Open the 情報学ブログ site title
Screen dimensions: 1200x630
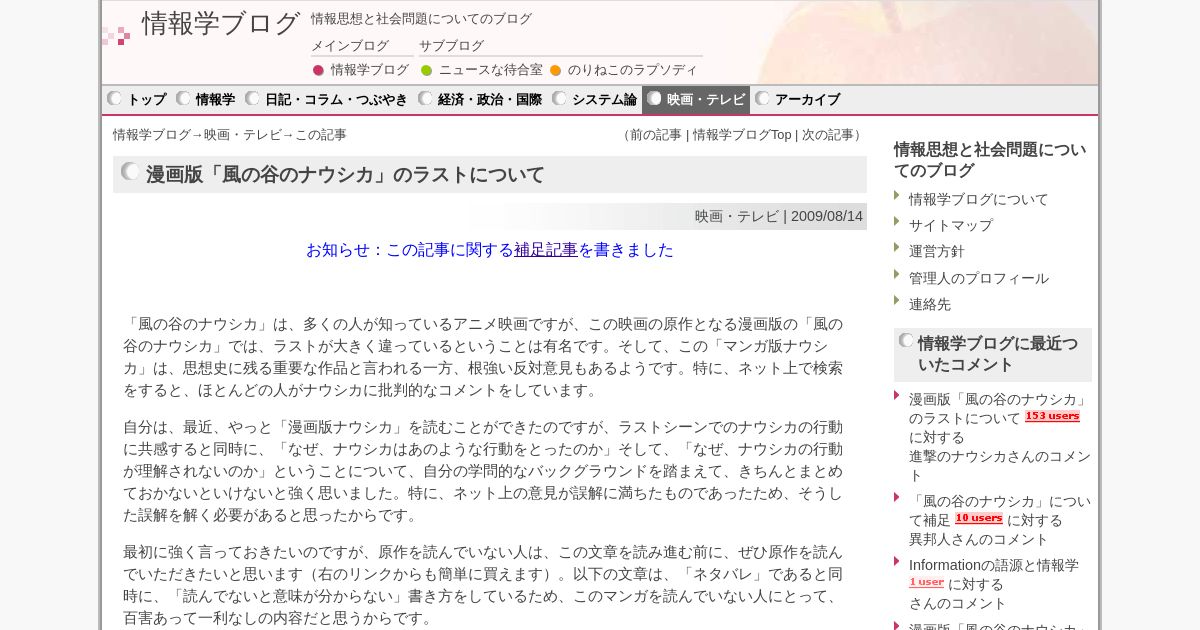[x=221, y=24]
